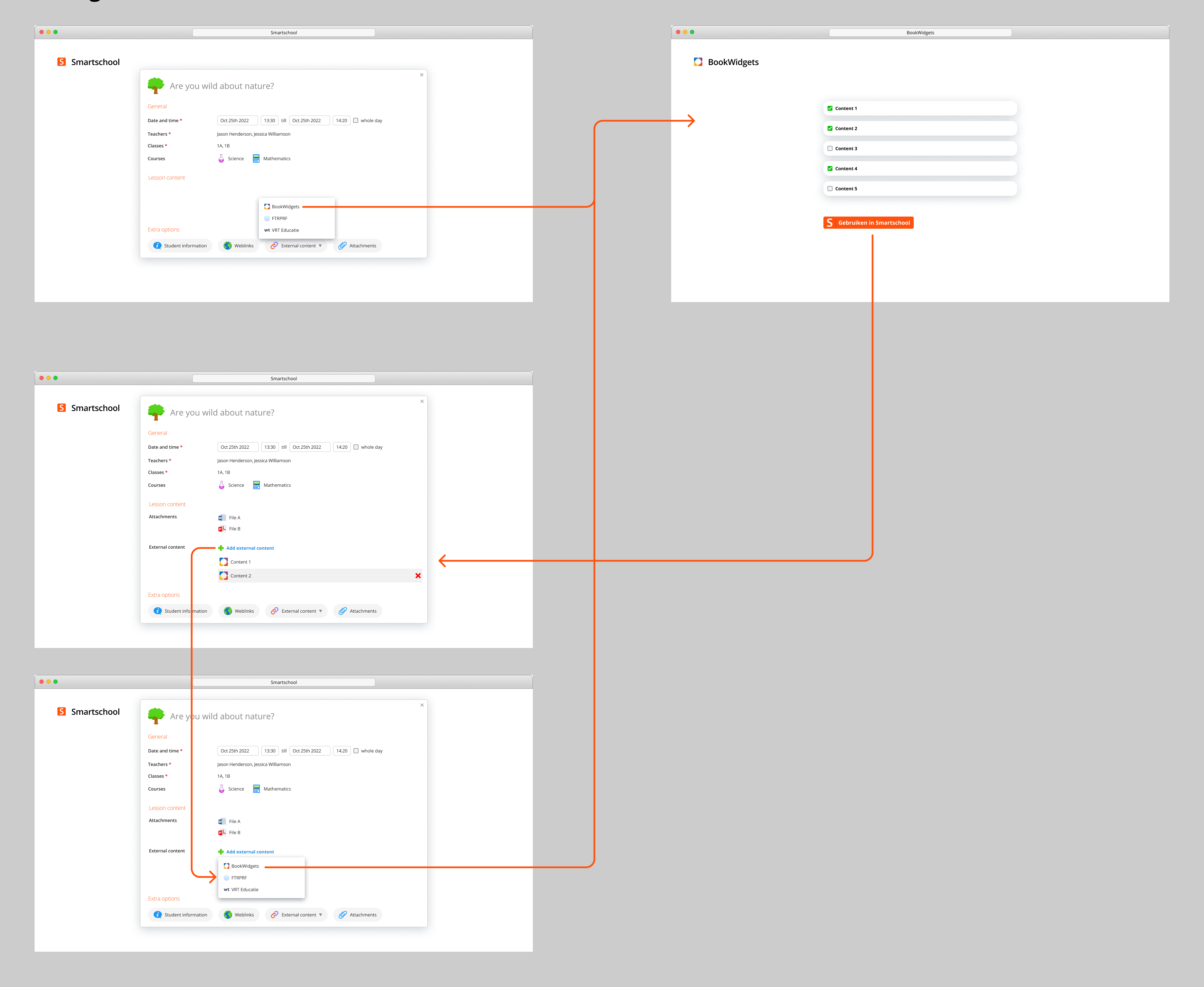
Task: Open External content dropdown in the middle window
Action: tap(297, 611)
